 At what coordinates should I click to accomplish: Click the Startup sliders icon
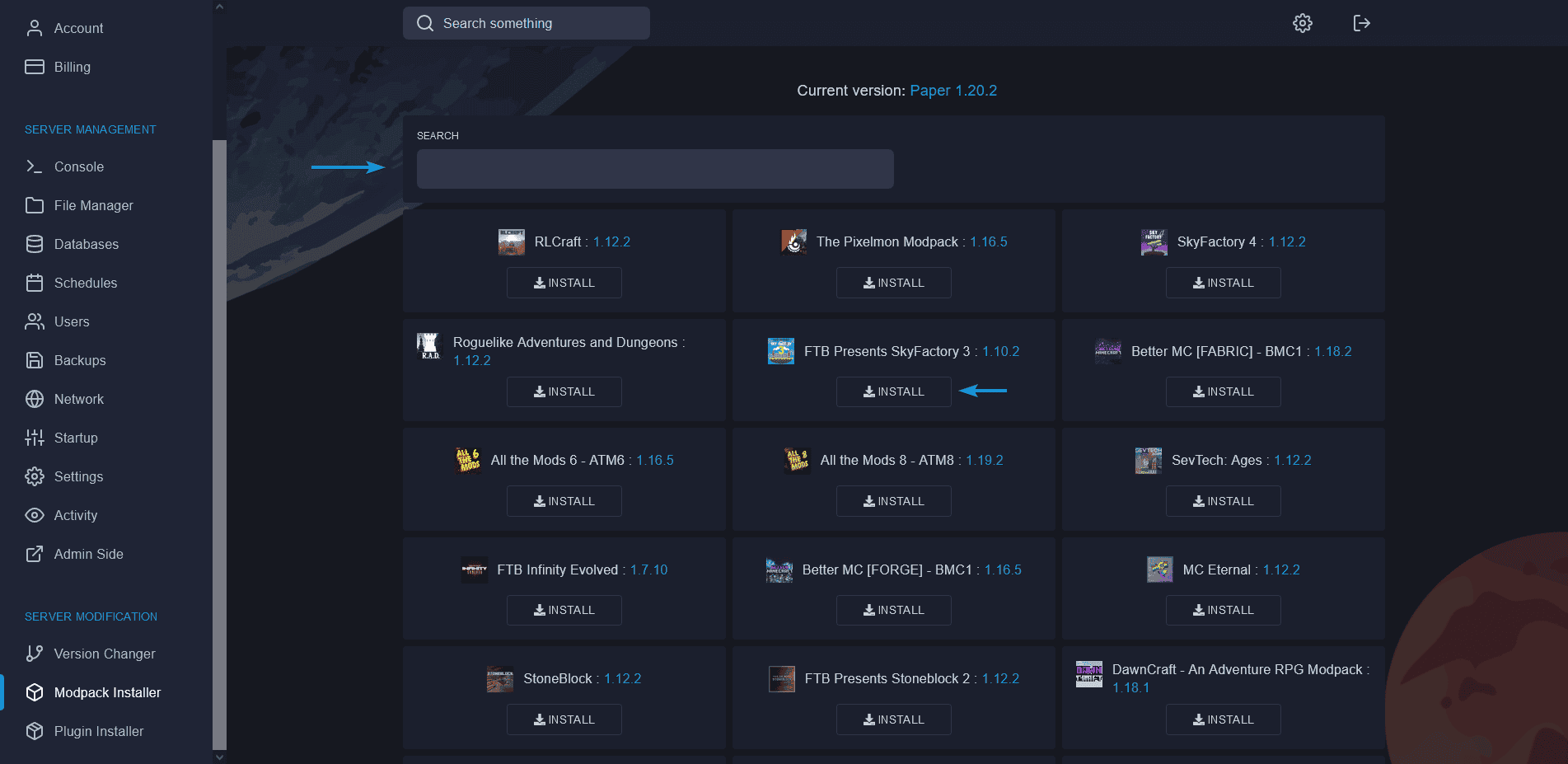coord(34,438)
